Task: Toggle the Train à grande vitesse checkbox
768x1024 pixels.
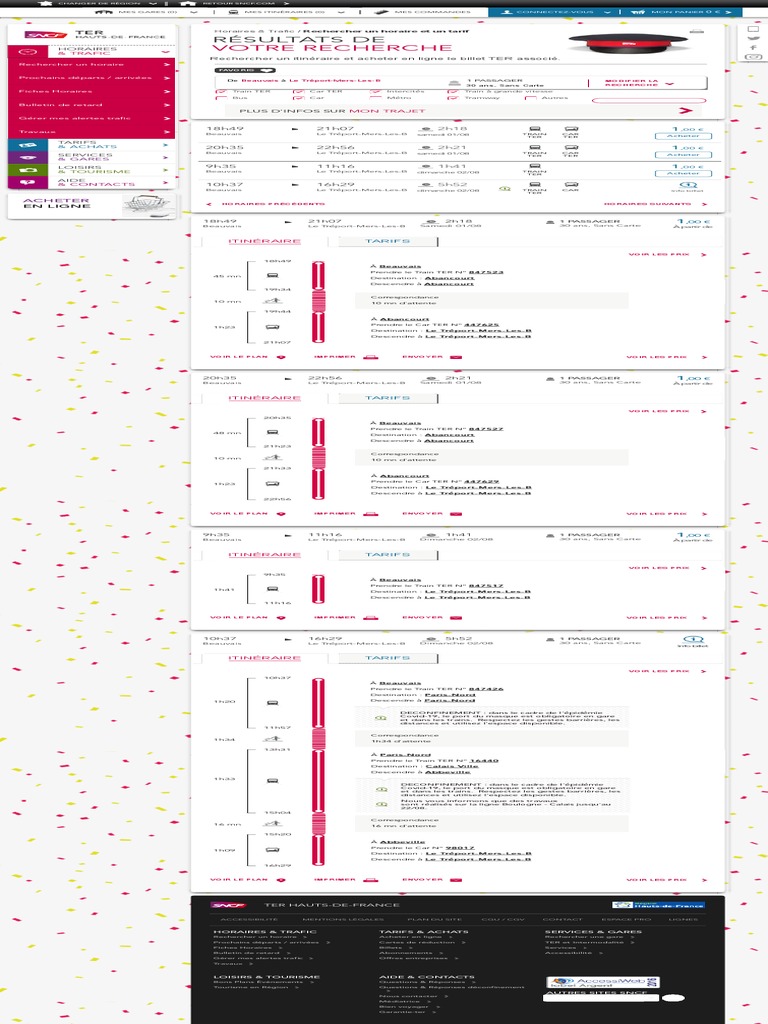Action: point(453,92)
